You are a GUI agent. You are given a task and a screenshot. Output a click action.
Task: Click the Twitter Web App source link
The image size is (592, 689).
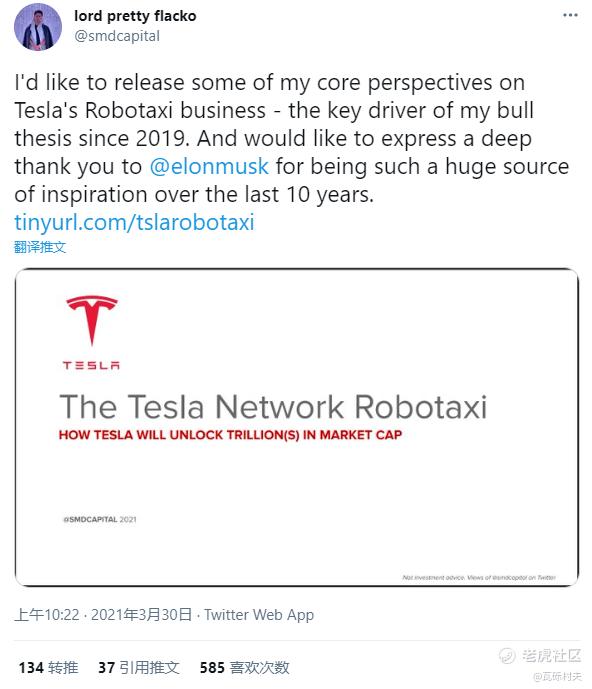click(259, 615)
